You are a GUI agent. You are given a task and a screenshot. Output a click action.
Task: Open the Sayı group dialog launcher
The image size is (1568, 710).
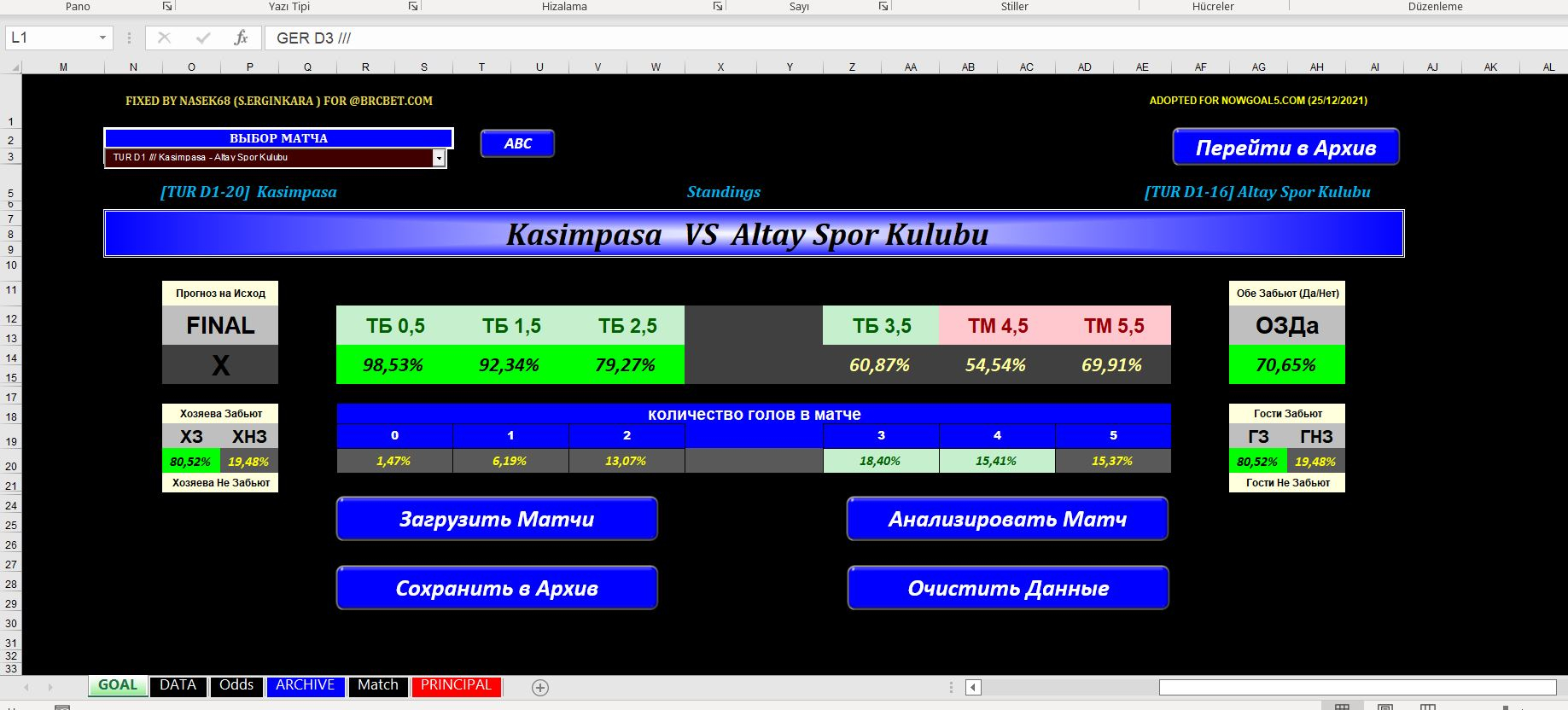coord(883,6)
